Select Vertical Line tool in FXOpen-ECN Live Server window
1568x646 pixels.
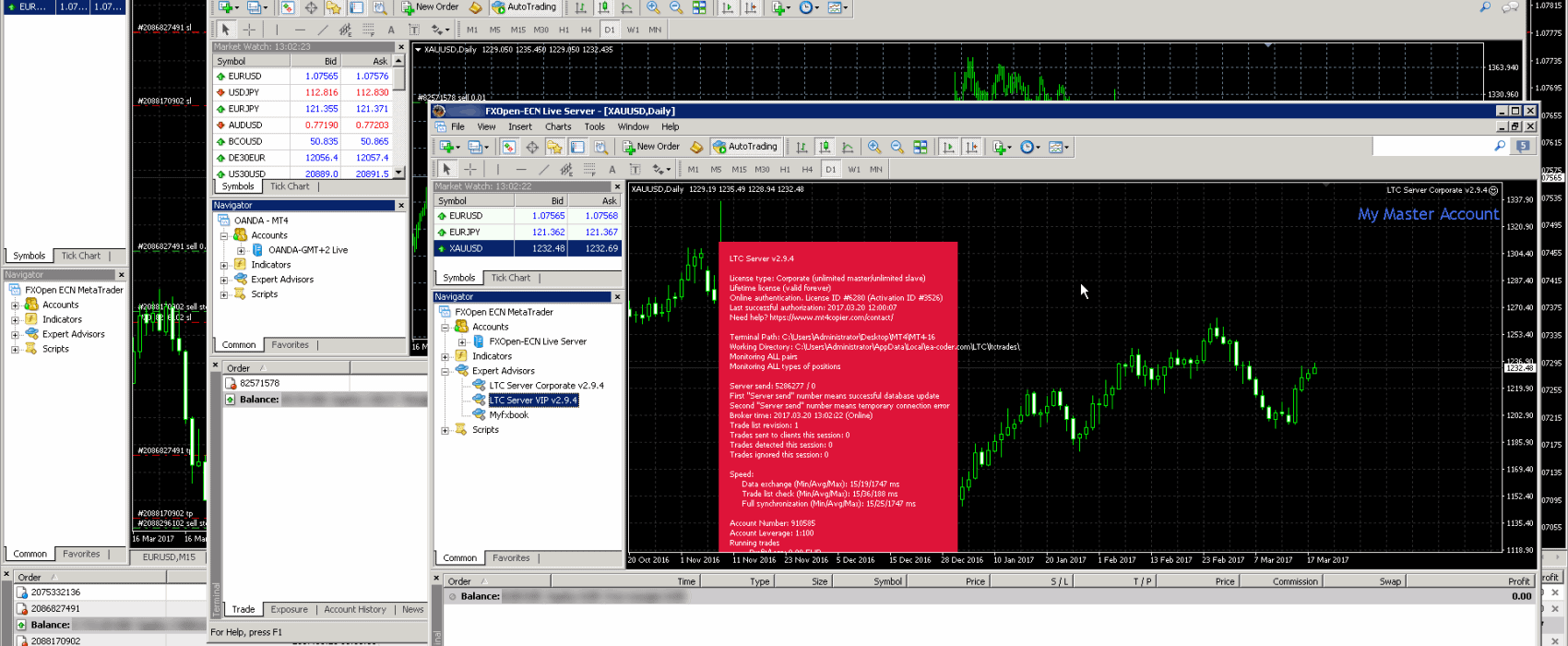click(x=498, y=169)
